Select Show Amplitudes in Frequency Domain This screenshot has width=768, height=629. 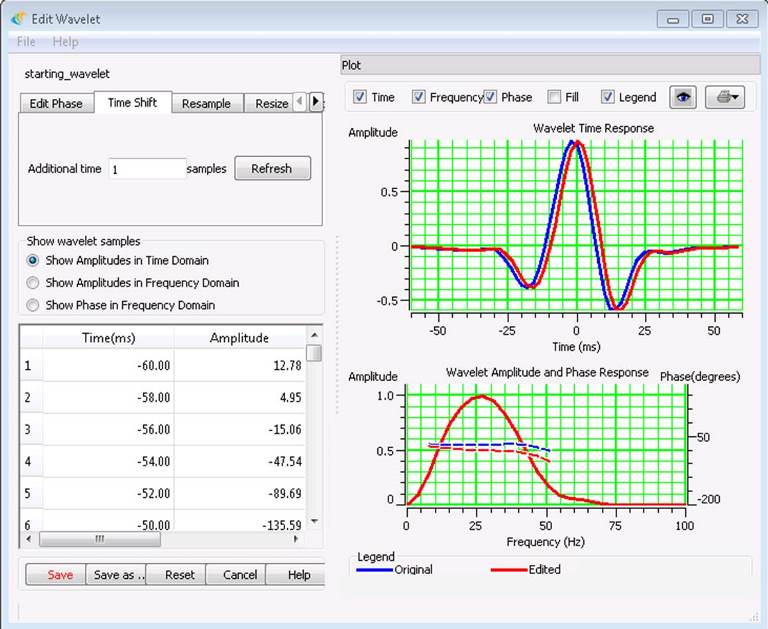click(x=33, y=283)
